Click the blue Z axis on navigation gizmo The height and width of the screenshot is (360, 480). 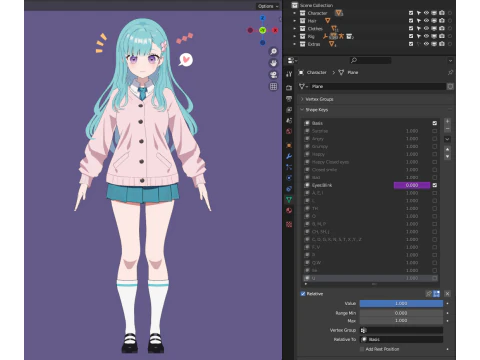pyautogui.click(x=263, y=18)
